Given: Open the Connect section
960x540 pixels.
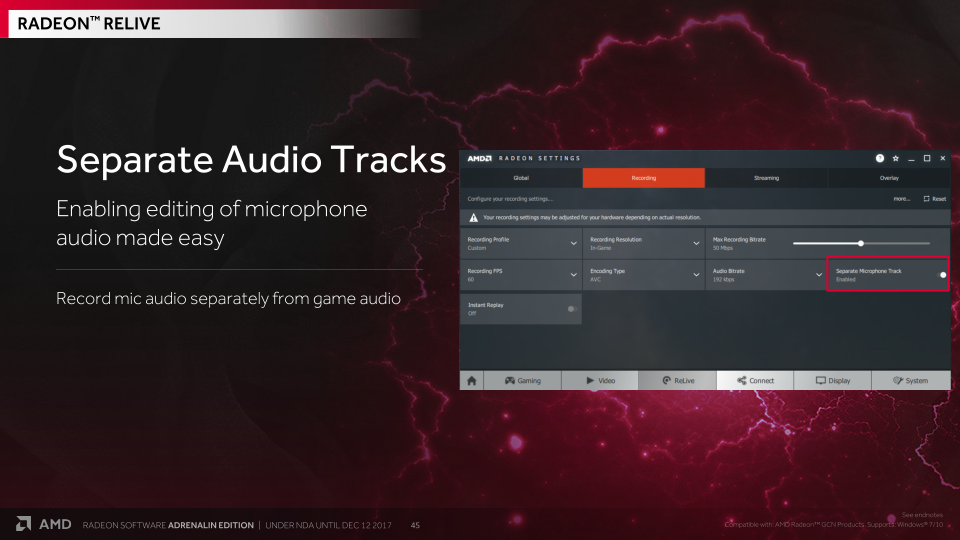Looking at the screenshot, I should [x=755, y=380].
